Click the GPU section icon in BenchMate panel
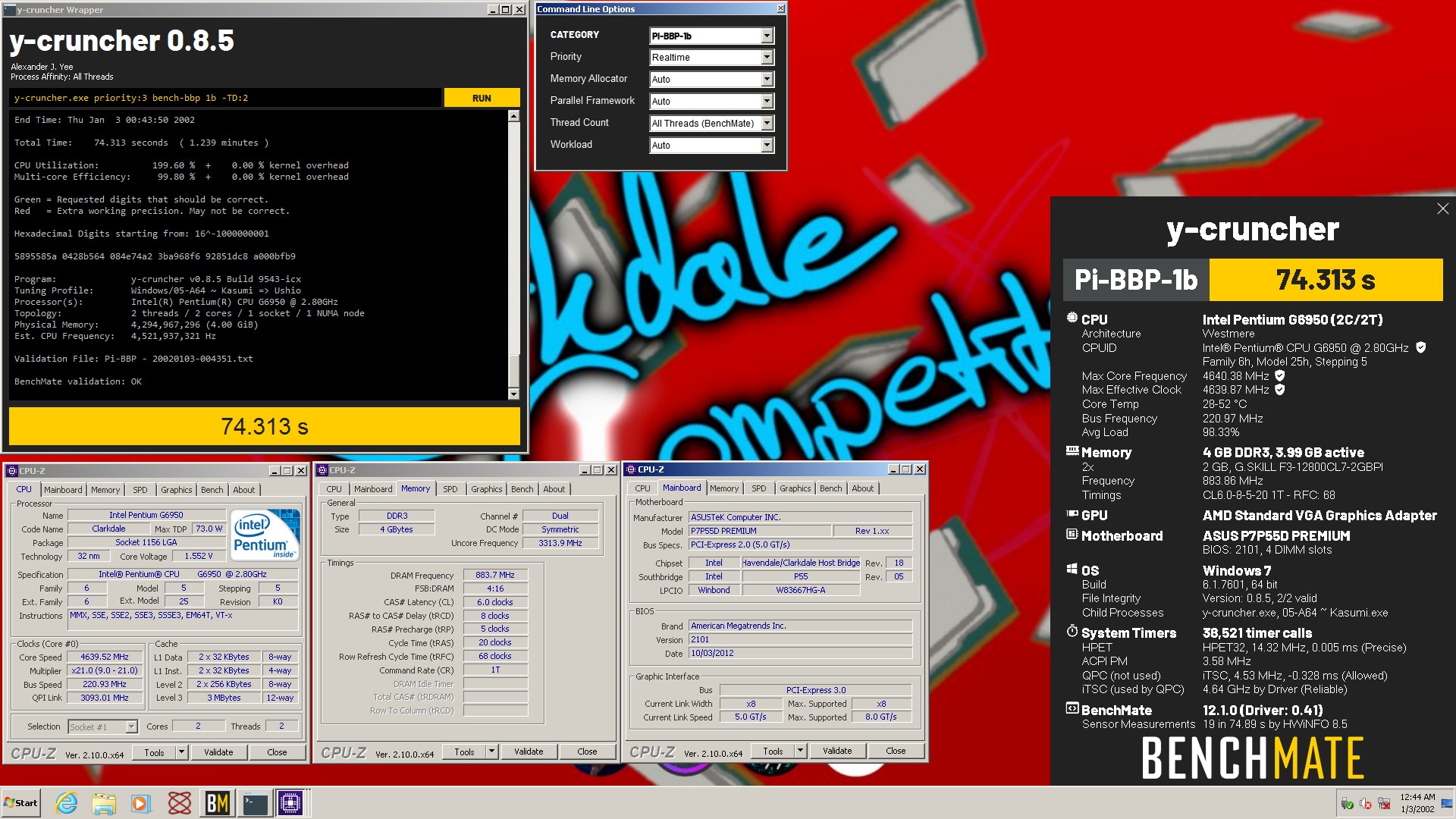1456x819 pixels. click(x=1072, y=514)
